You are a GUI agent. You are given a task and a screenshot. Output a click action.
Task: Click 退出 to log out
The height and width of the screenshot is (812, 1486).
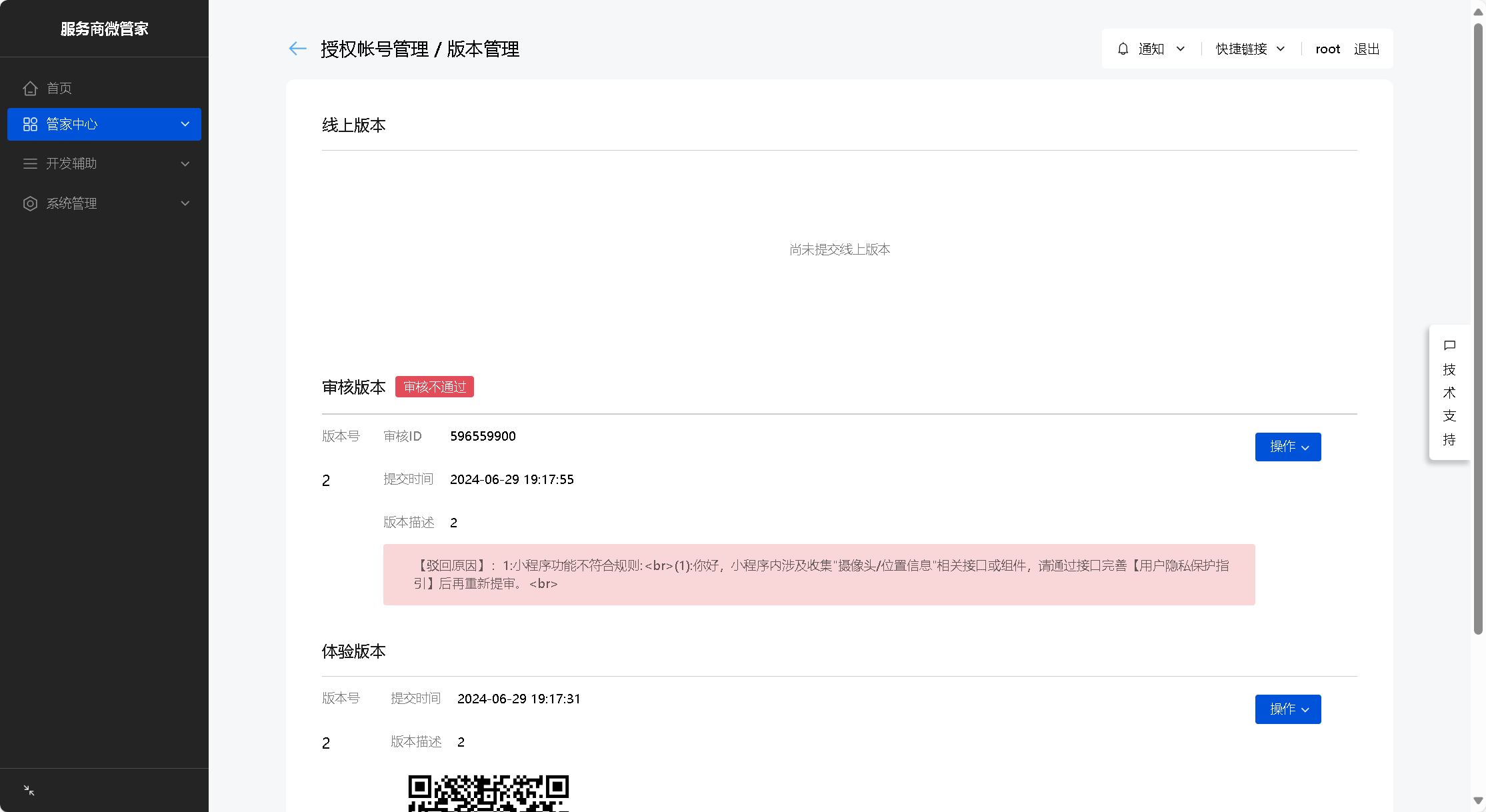[x=1366, y=49]
